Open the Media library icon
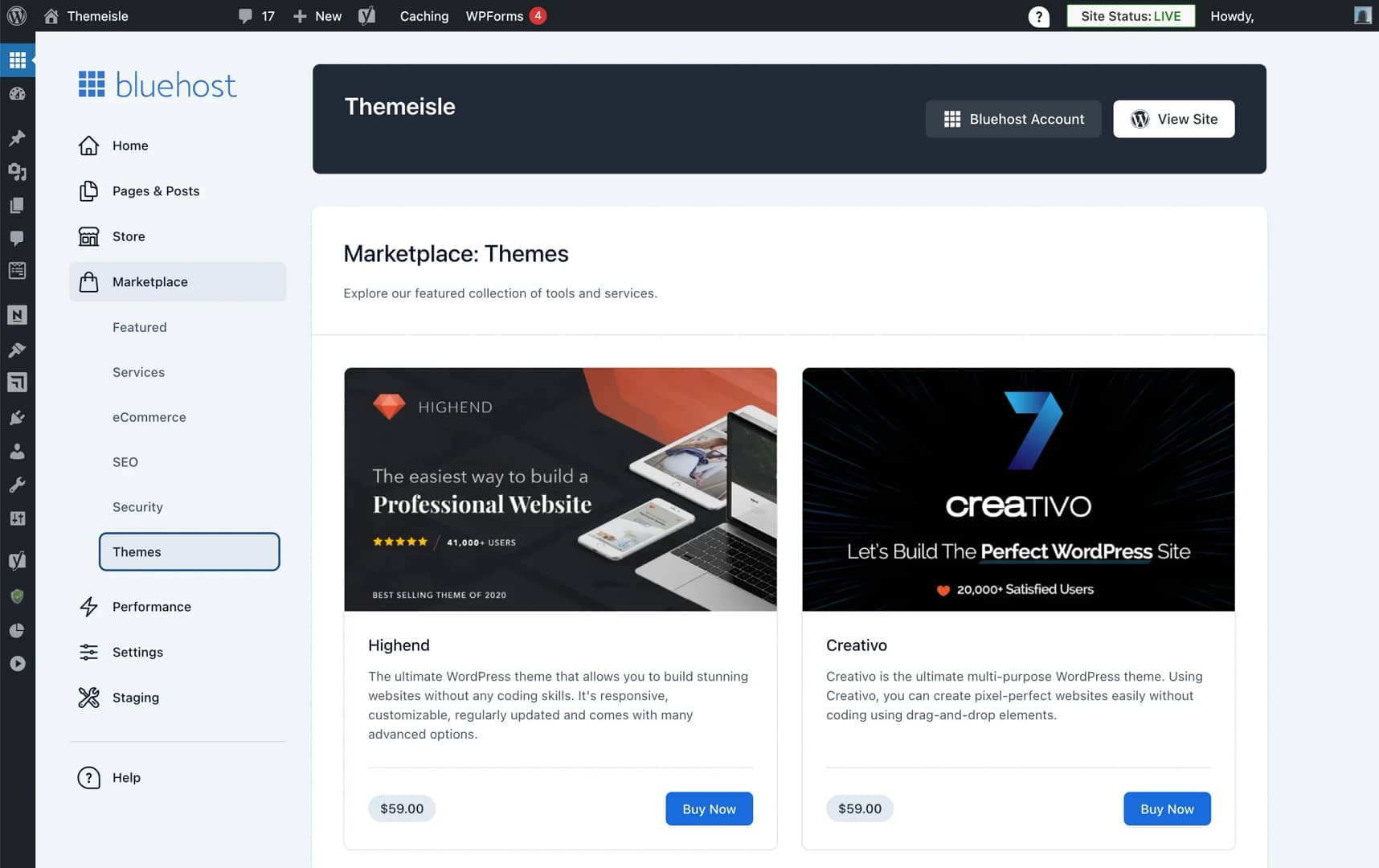1379x868 pixels. tap(17, 171)
